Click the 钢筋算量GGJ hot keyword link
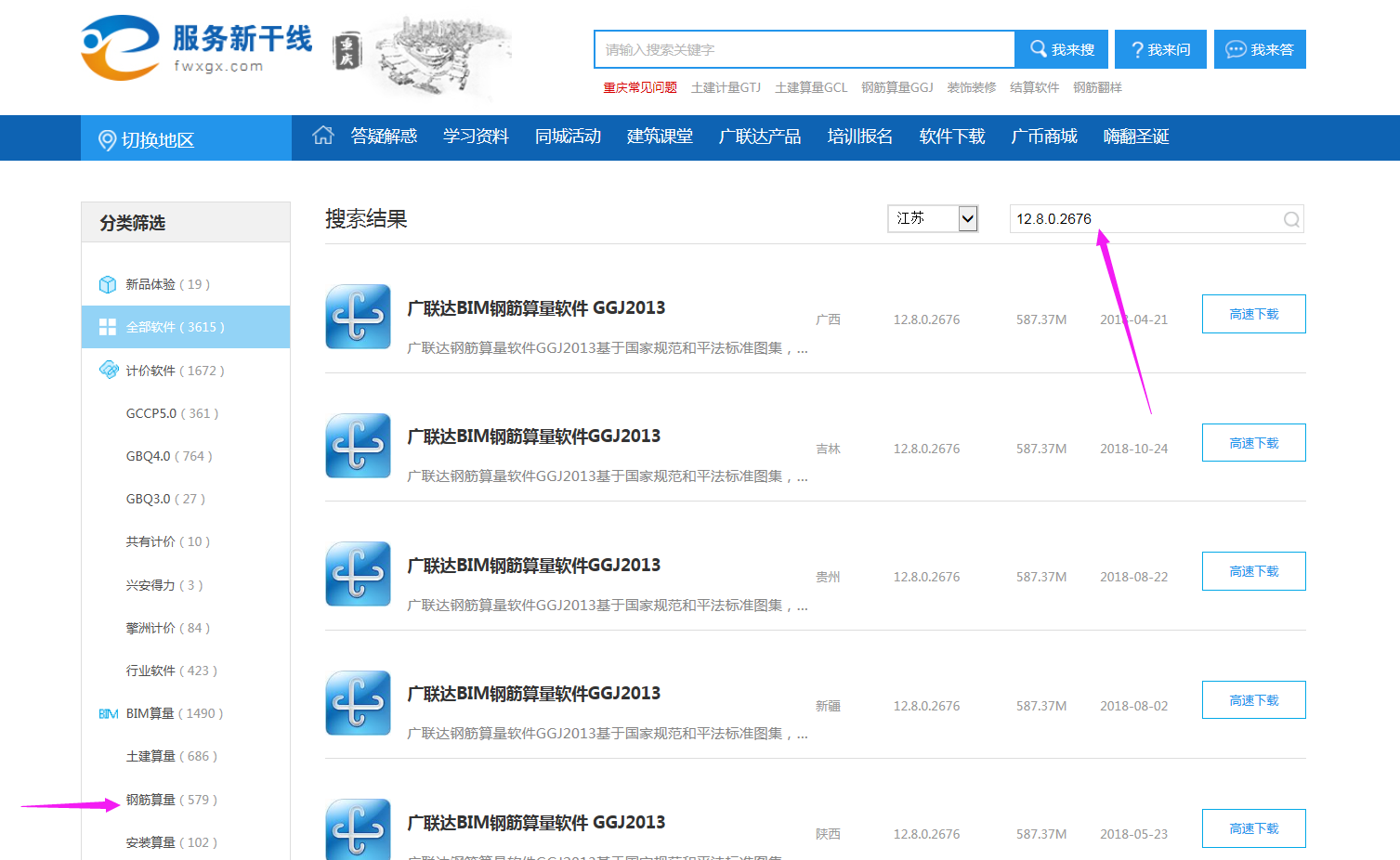Image resolution: width=1400 pixels, height=860 pixels. pos(897,87)
